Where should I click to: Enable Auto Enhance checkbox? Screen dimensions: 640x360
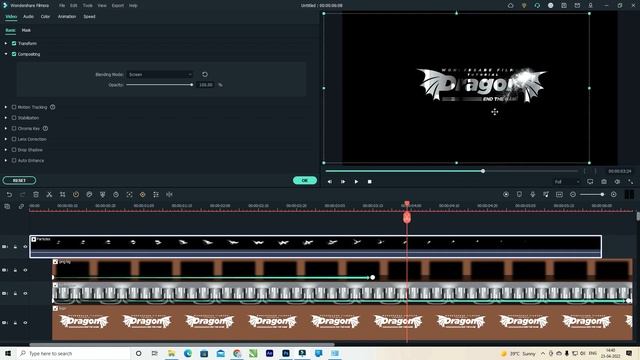tap(14, 160)
